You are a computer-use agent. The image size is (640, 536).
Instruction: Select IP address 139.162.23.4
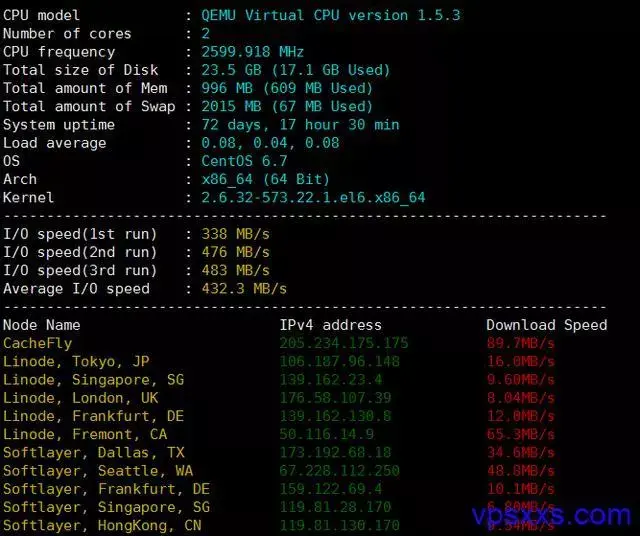(x=331, y=380)
